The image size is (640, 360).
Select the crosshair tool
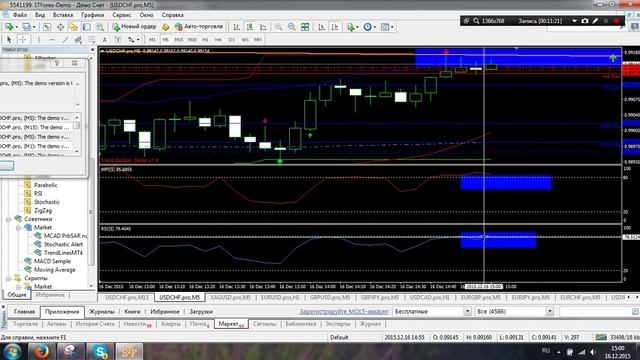click(22, 40)
